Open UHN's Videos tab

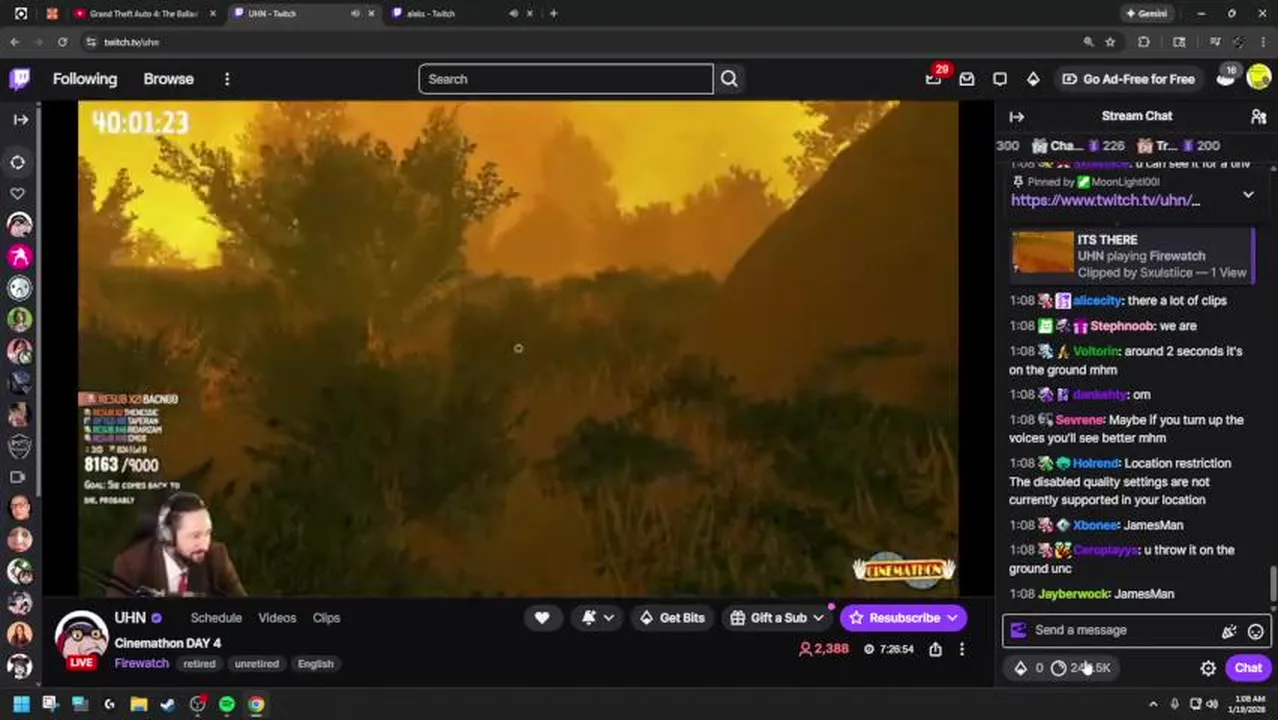click(x=277, y=618)
